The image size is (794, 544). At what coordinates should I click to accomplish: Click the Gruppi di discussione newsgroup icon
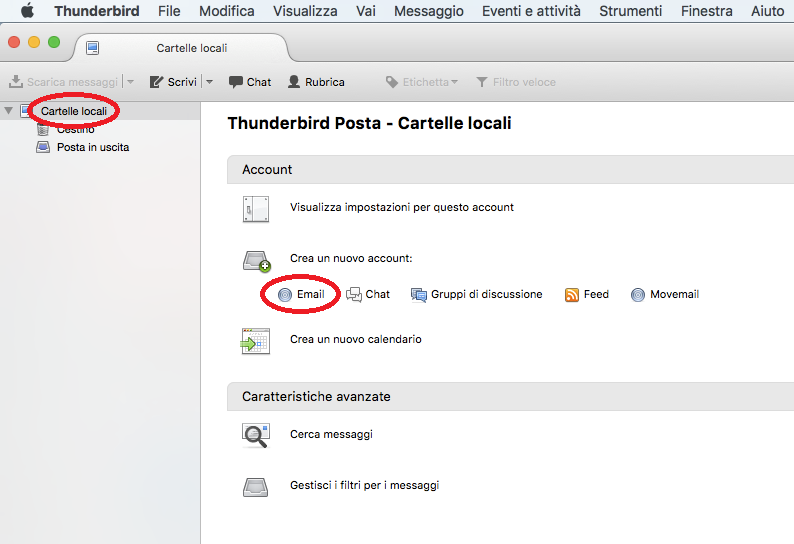419,295
